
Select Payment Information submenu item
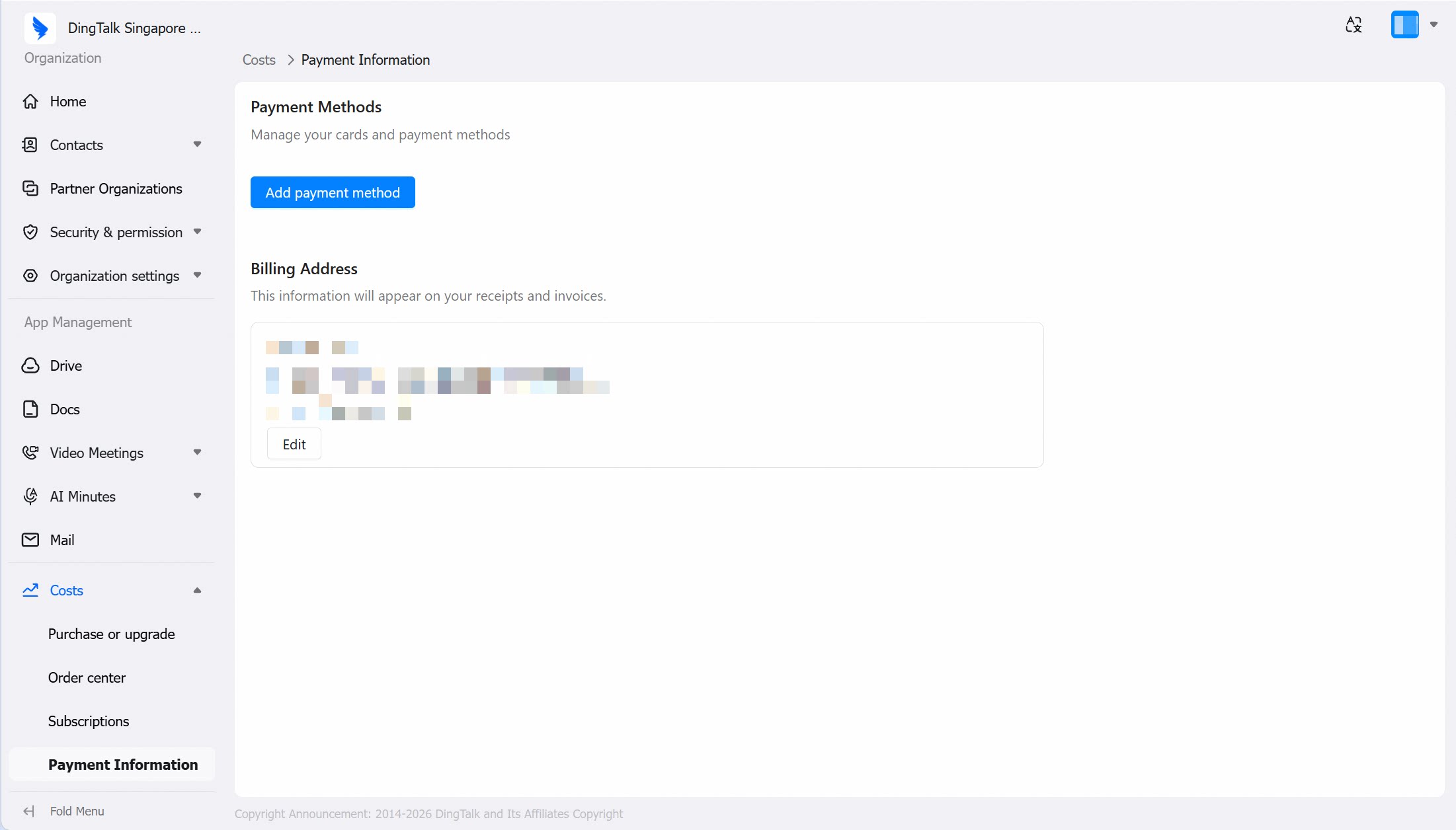(112, 765)
